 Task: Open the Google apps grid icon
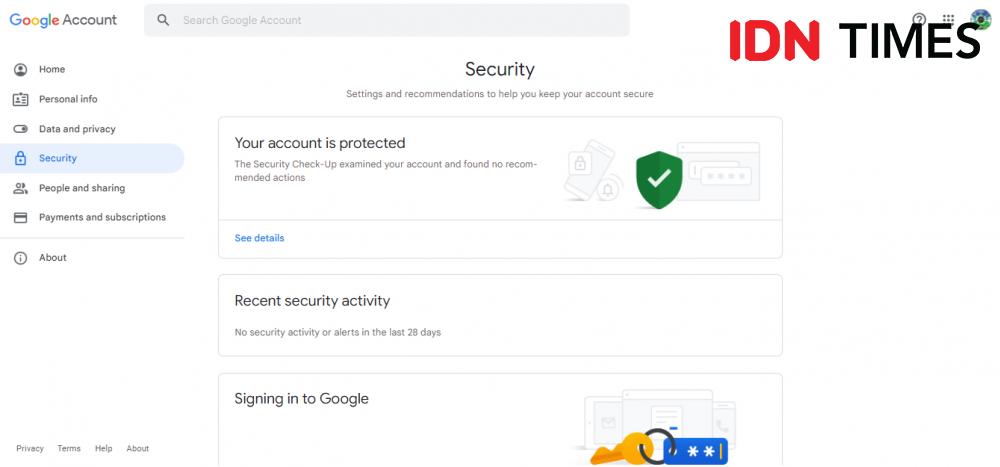(x=948, y=19)
